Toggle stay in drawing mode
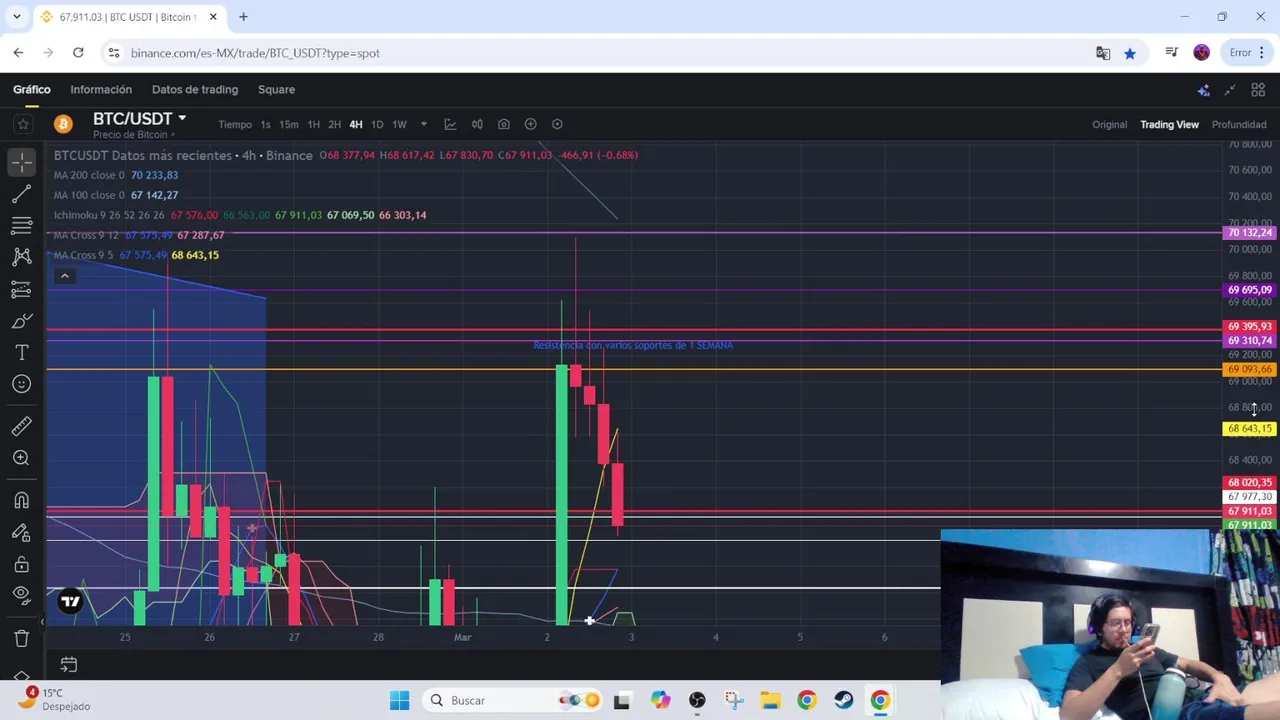Viewport: 1280px width, 720px height. (21, 532)
